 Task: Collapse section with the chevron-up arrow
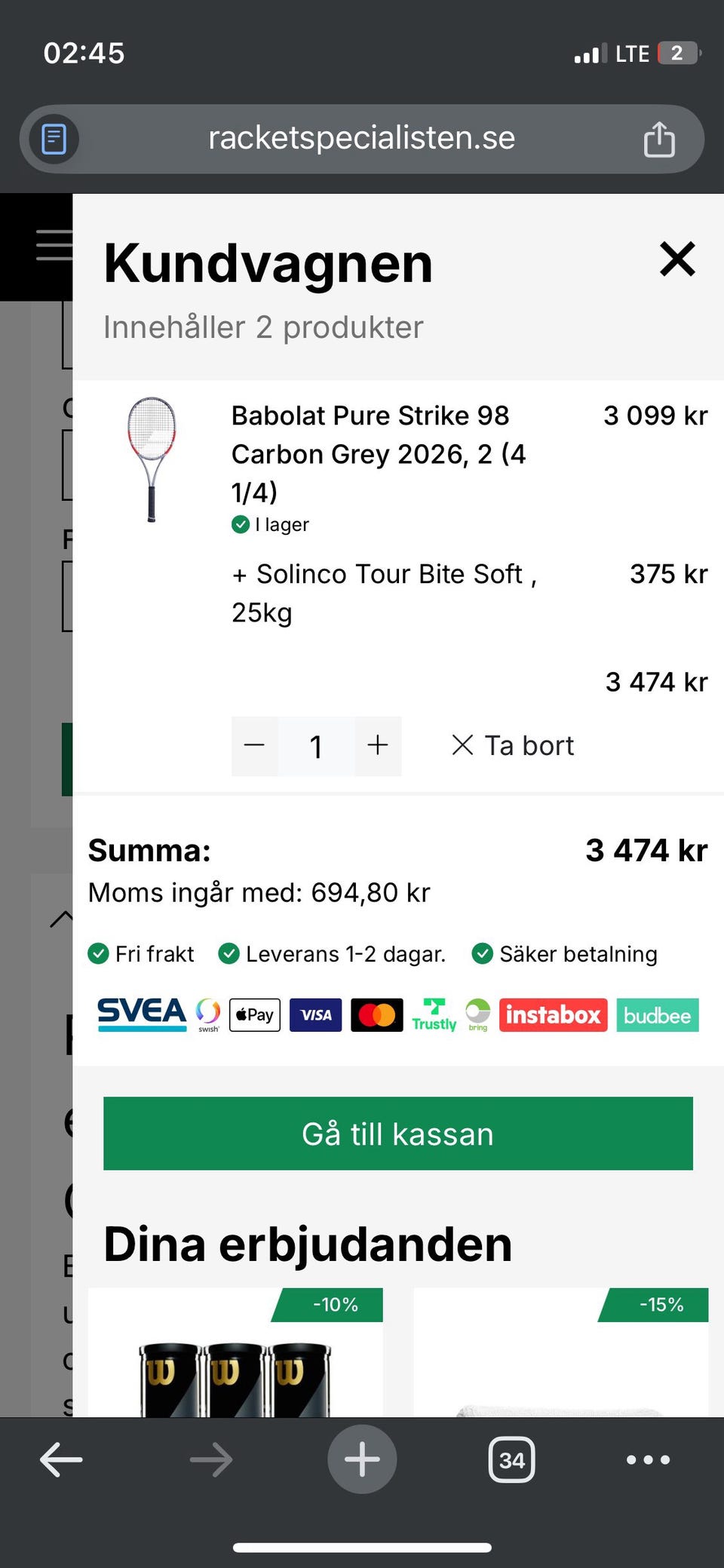[x=61, y=918]
